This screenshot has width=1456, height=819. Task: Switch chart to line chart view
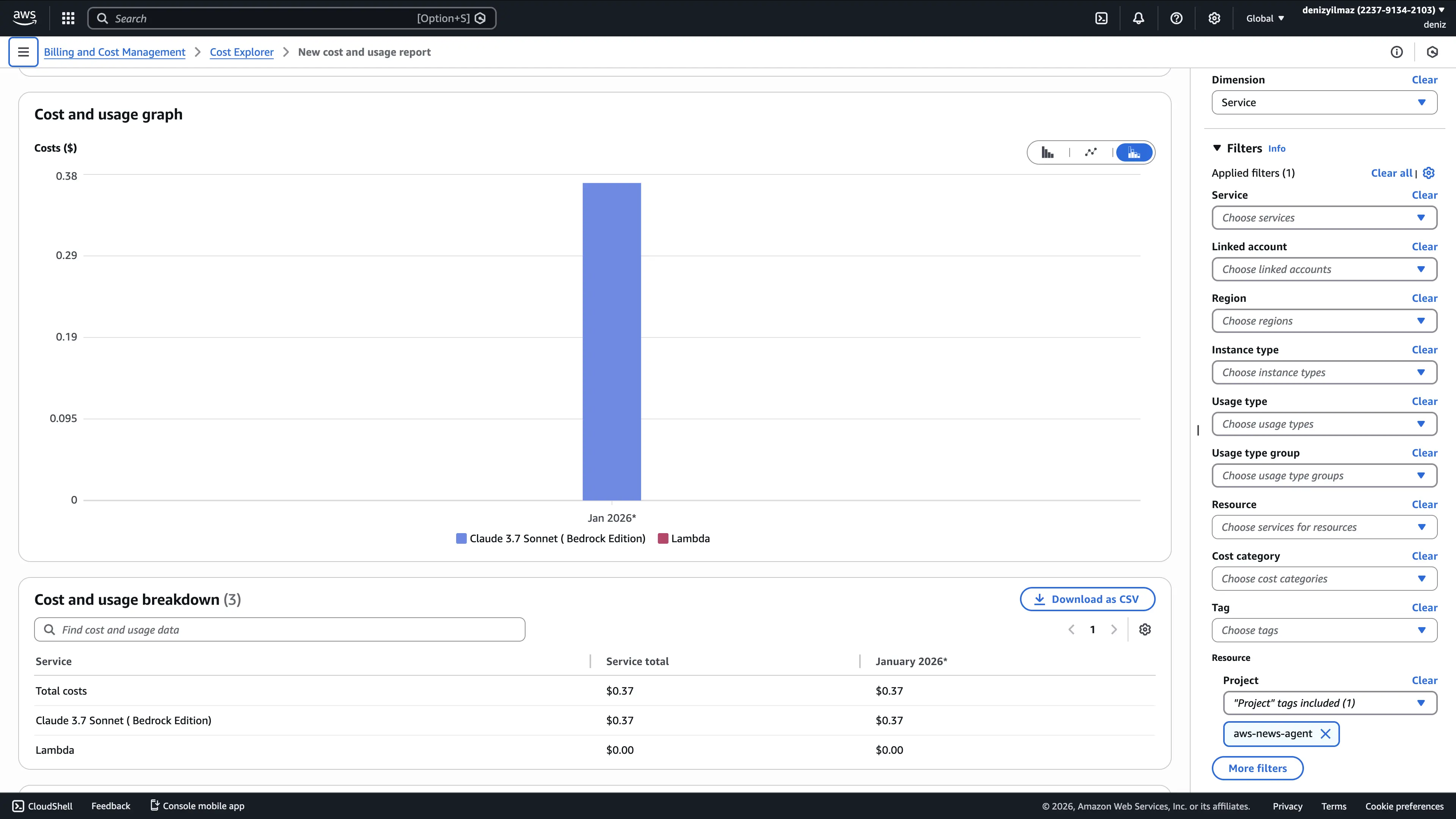pos(1091,152)
